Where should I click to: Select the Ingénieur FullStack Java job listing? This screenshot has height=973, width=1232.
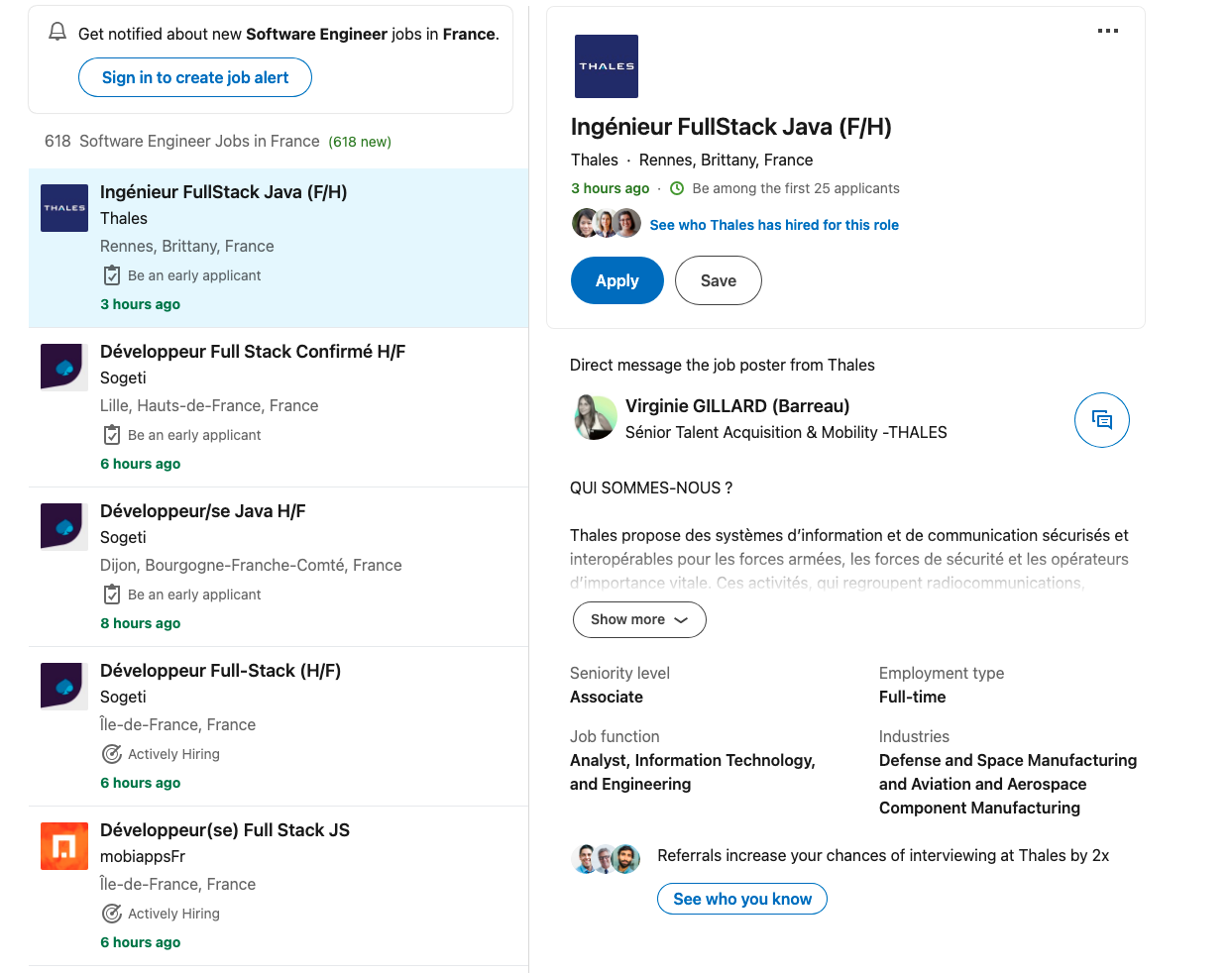223,191
